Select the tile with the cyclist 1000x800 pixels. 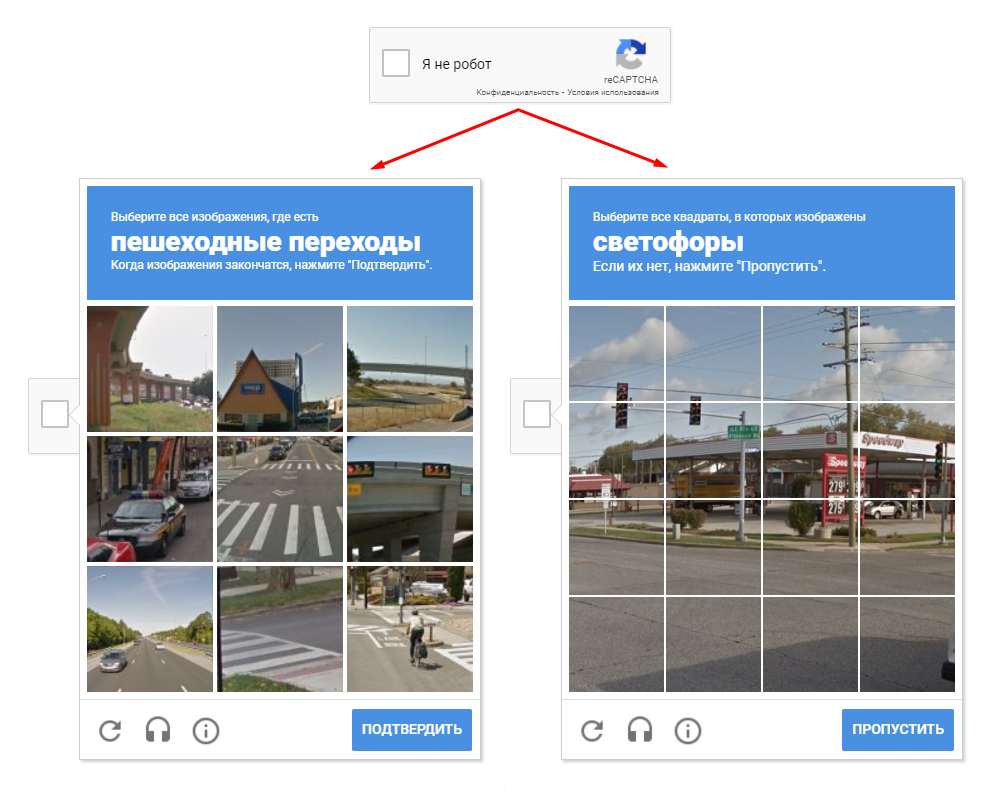[410, 629]
